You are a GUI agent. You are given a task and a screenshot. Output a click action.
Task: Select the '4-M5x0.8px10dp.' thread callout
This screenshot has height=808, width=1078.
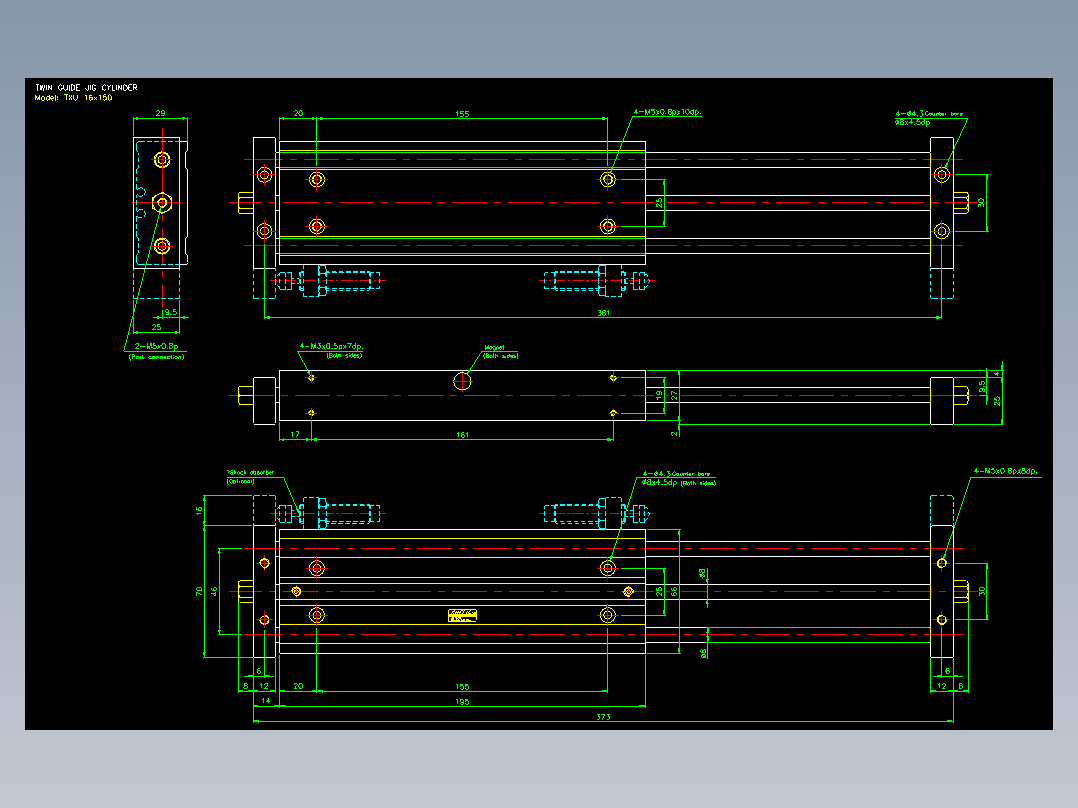click(668, 112)
